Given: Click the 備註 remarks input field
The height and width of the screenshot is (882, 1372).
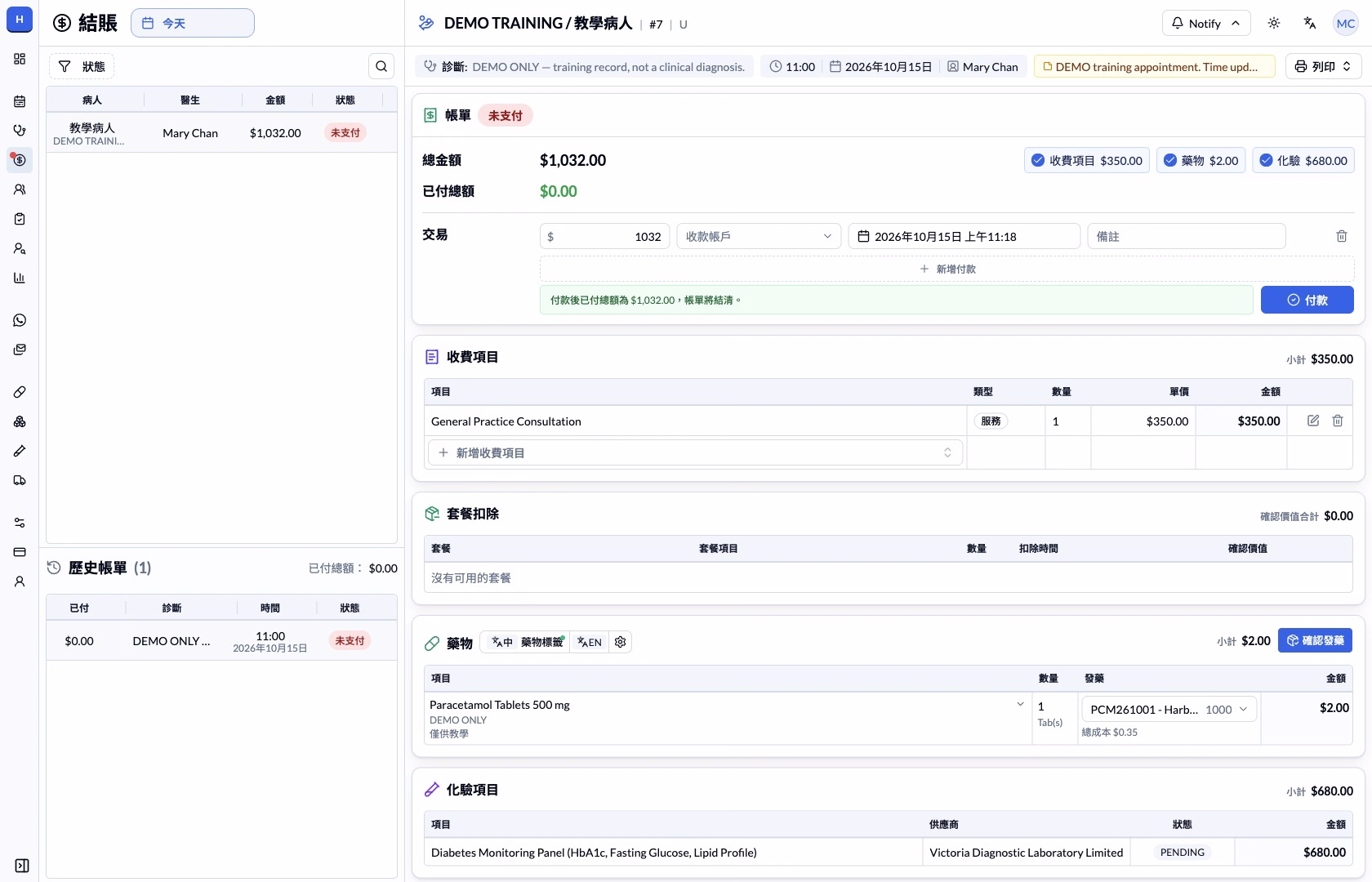Looking at the screenshot, I should click(x=1187, y=236).
